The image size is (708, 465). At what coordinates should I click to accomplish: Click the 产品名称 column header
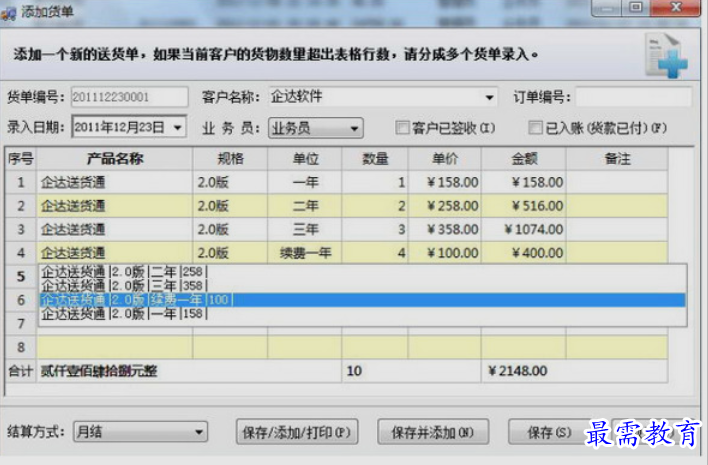[x=115, y=159]
